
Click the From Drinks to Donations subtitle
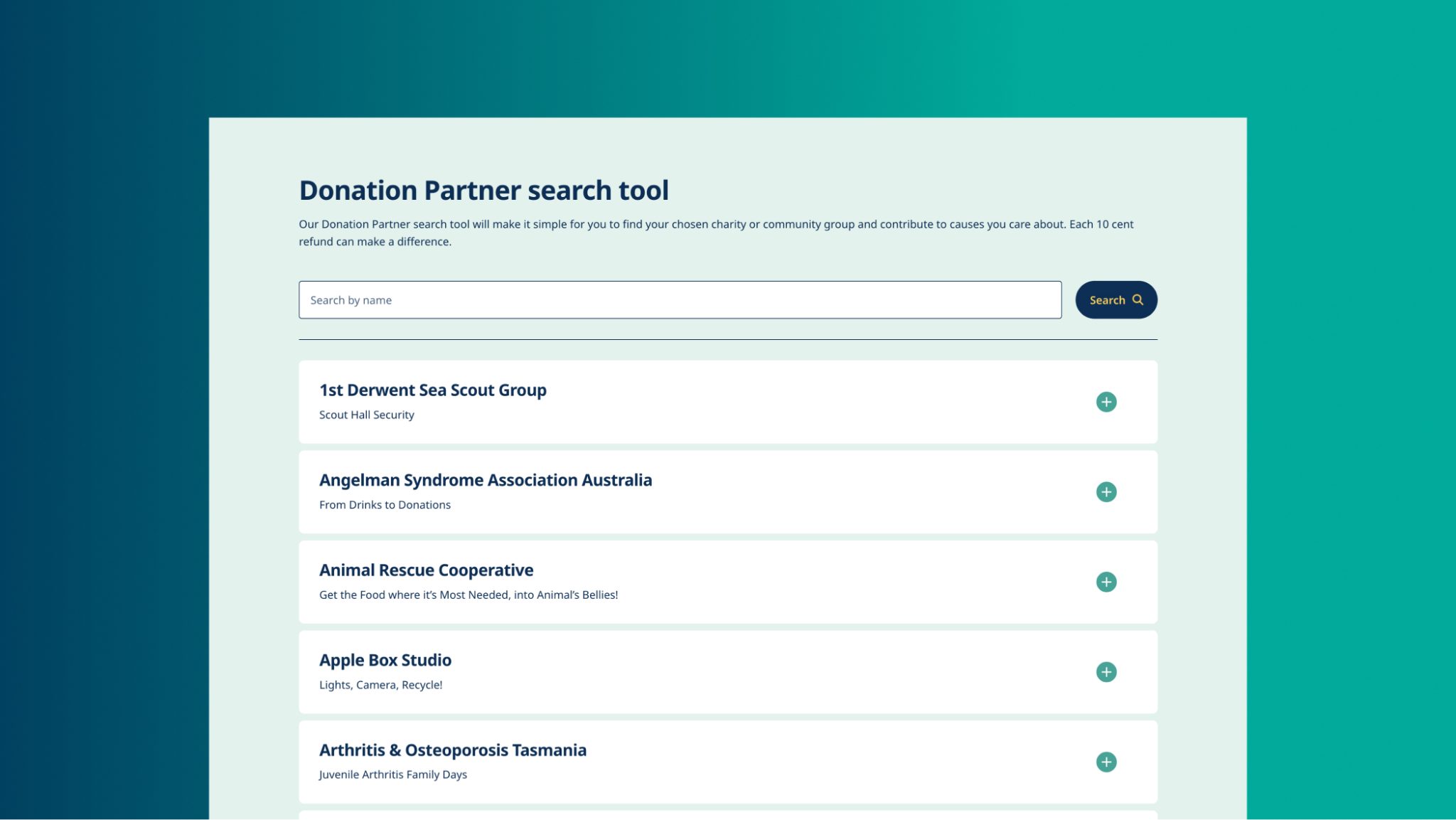coord(385,505)
